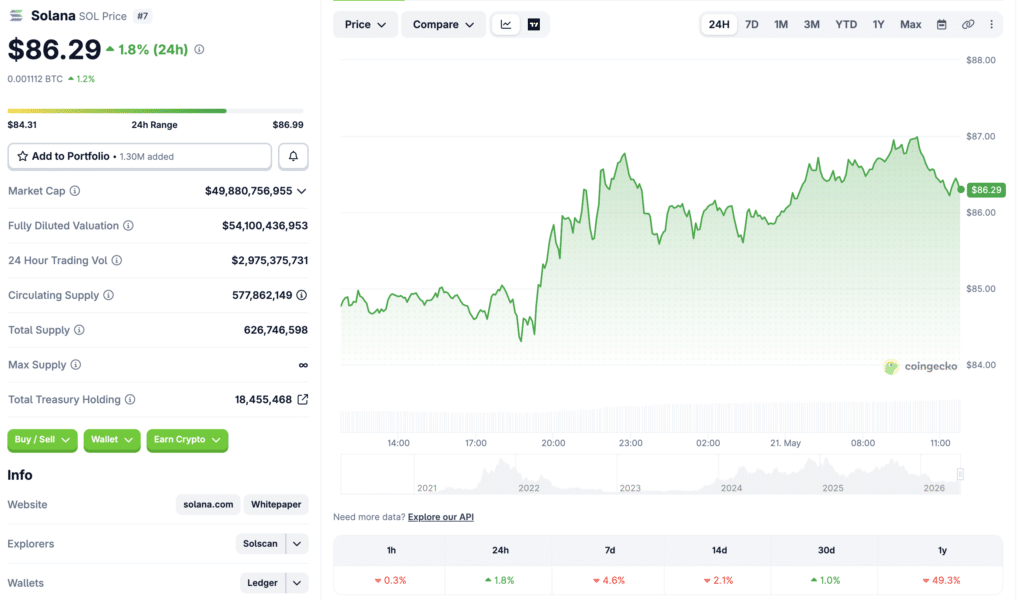The width and height of the screenshot is (1024, 600).
Task: Open Total Supply info icon
Action: (79, 330)
